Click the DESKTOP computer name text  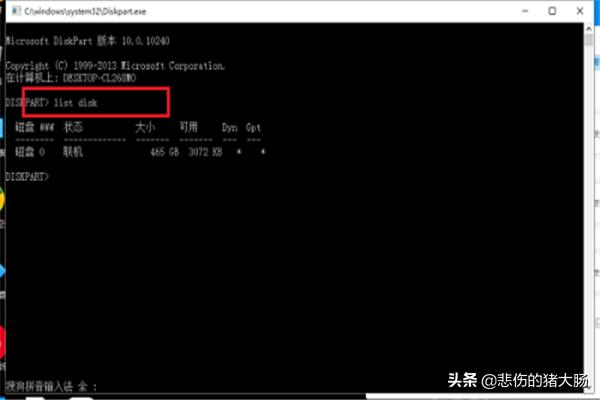(x=99, y=78)
